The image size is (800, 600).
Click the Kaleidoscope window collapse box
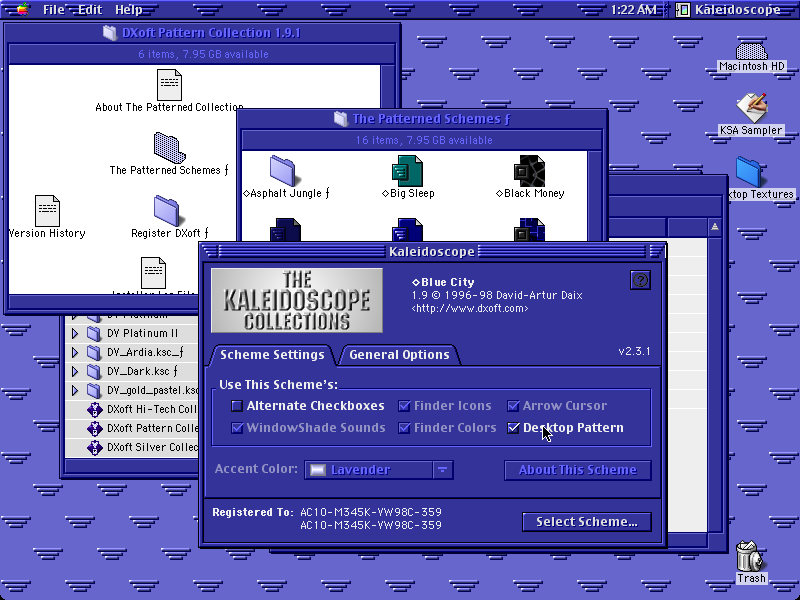pyautogui.click(x=656, y=251)
